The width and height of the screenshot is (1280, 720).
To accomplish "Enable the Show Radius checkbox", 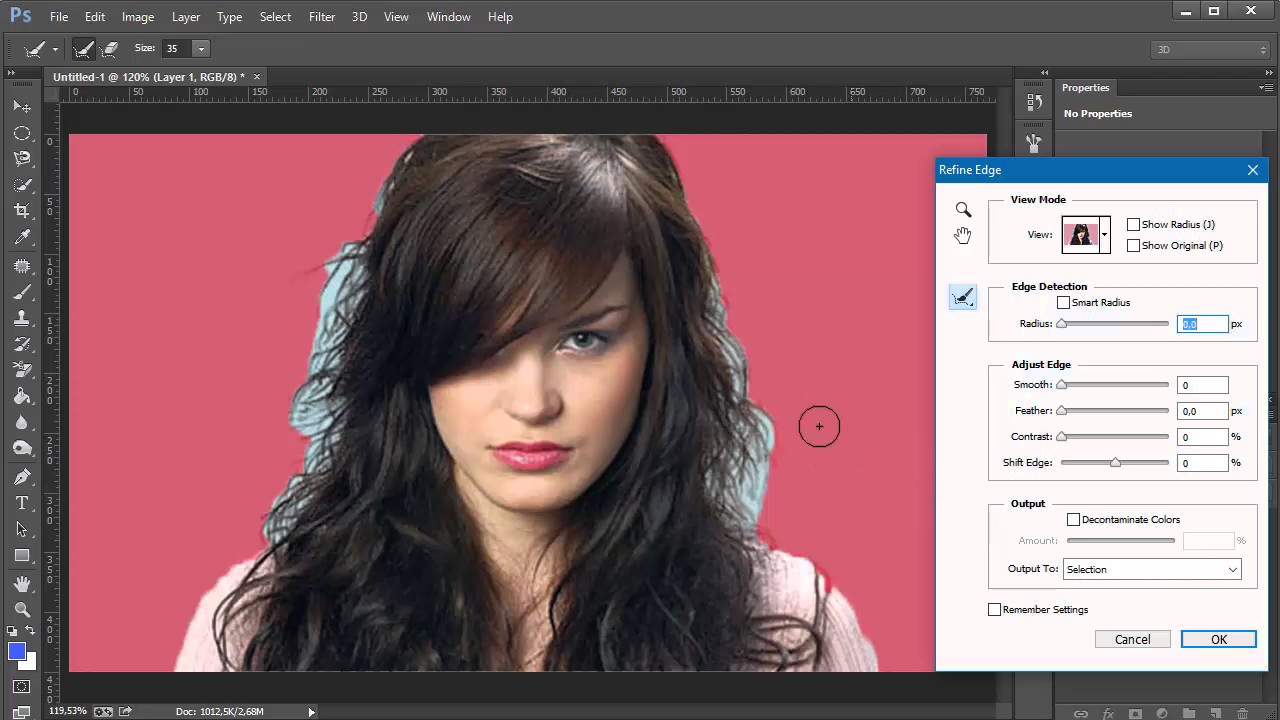I will pyautogui.click(x=1133, y=225).
